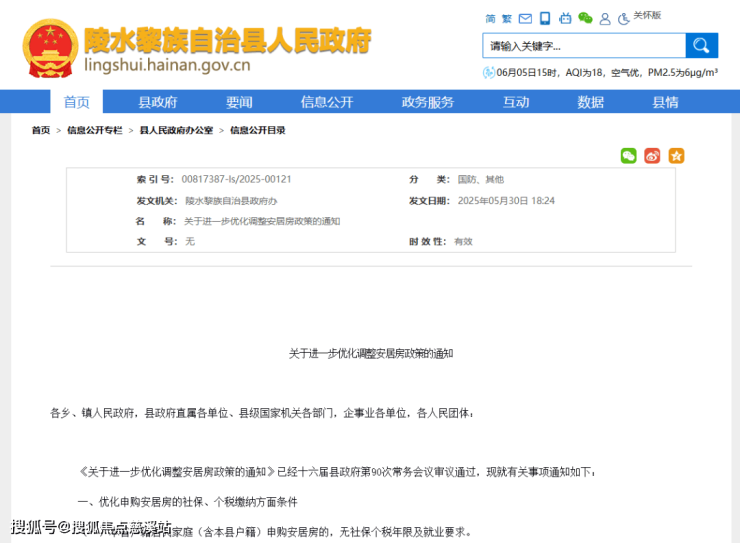
Task: Select the 信息公开 navigation tab
Action: point(327,102)
